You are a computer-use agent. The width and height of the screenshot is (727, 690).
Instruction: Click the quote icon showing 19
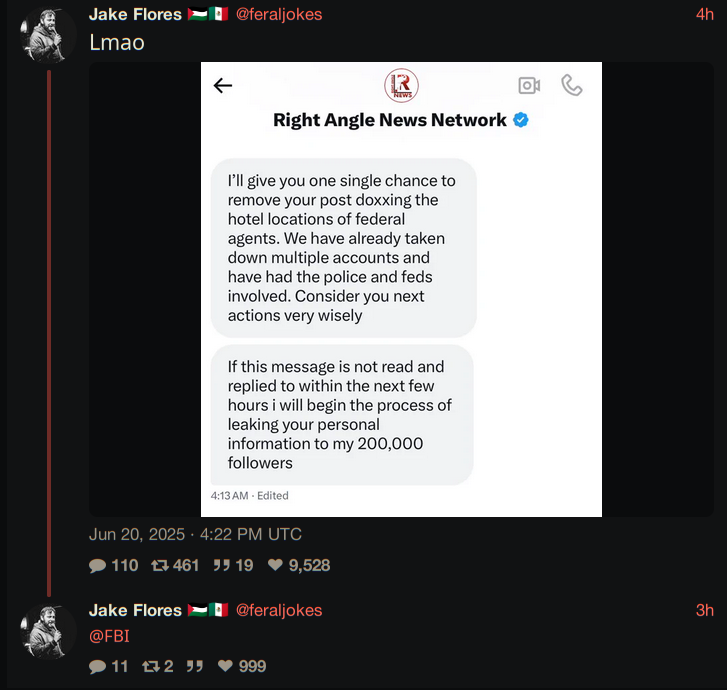(x=222, y=565)
